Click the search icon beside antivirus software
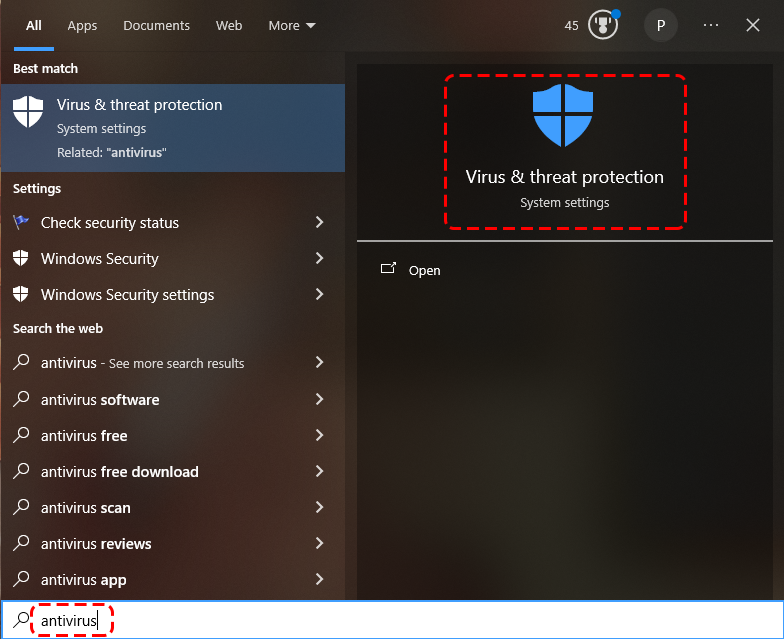This screenshot has width=784, height=639. 21,399
